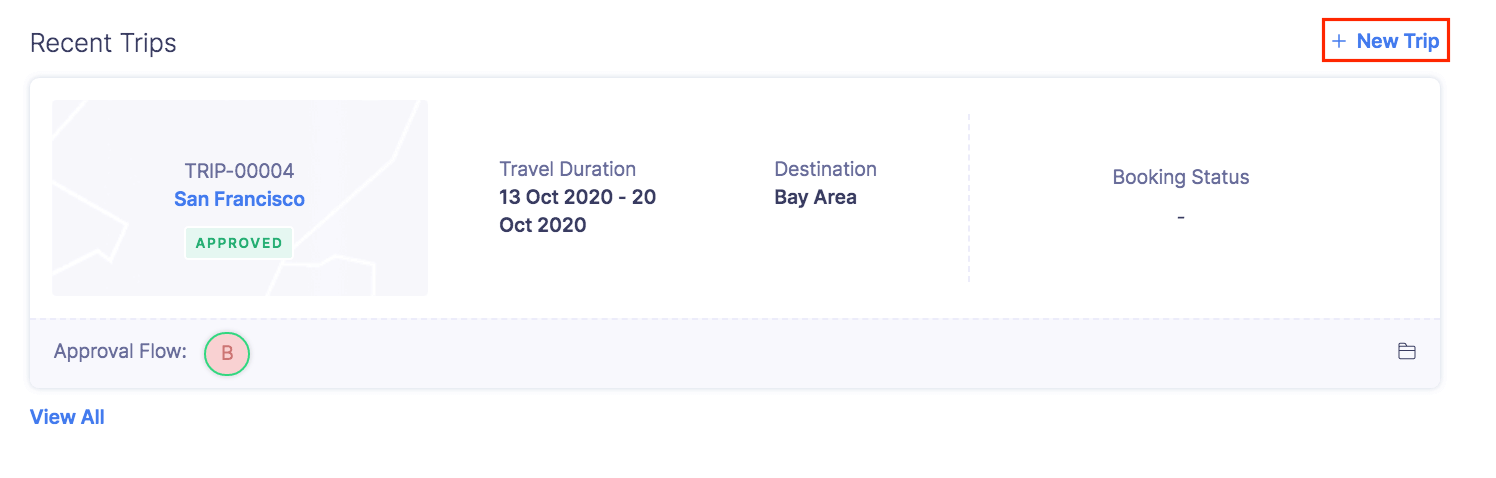Click the B approver avatar
1496x478 pixels.
click(227, 353)
